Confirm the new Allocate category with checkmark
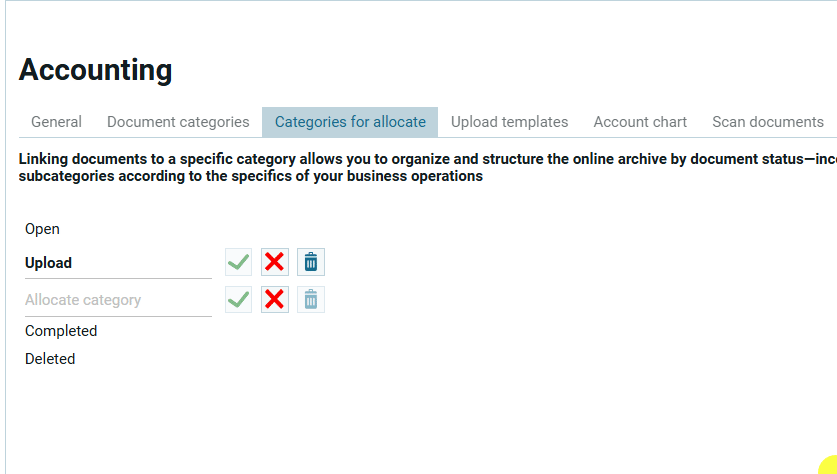 238,299
